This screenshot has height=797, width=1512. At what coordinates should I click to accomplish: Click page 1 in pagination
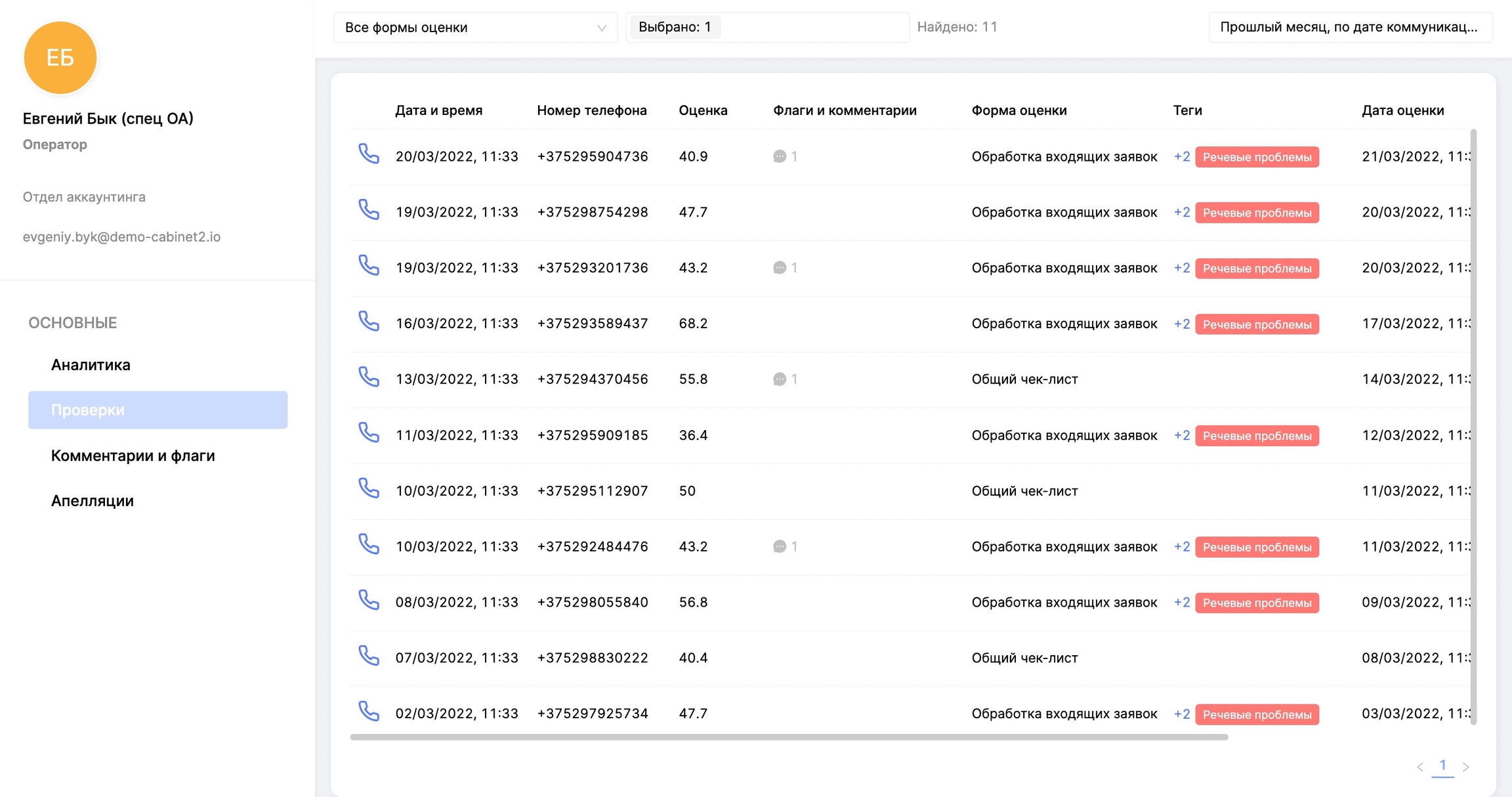coord(1442,765)
